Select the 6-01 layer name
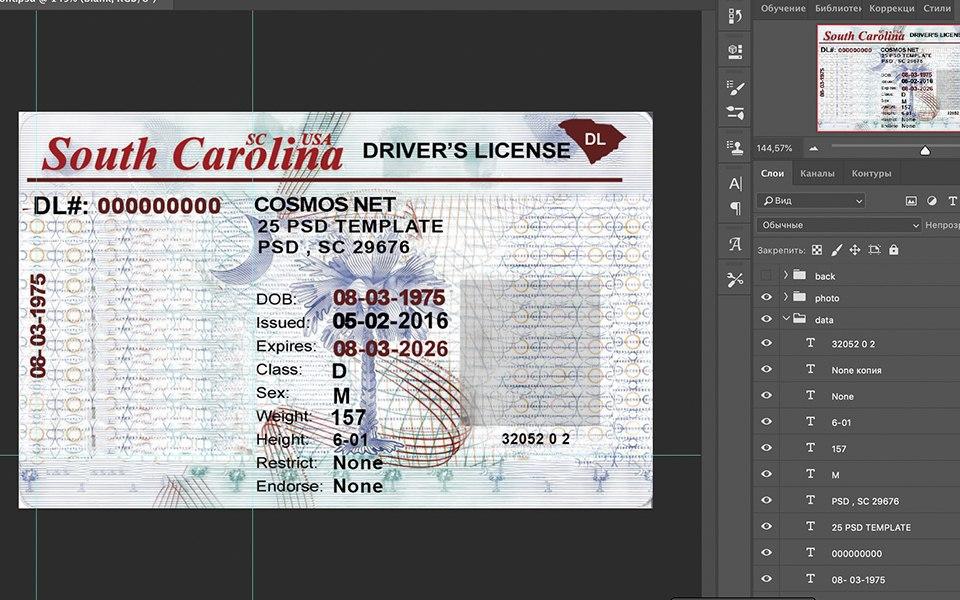This screenshot has height=600, width=960. (x=841, y=422)
